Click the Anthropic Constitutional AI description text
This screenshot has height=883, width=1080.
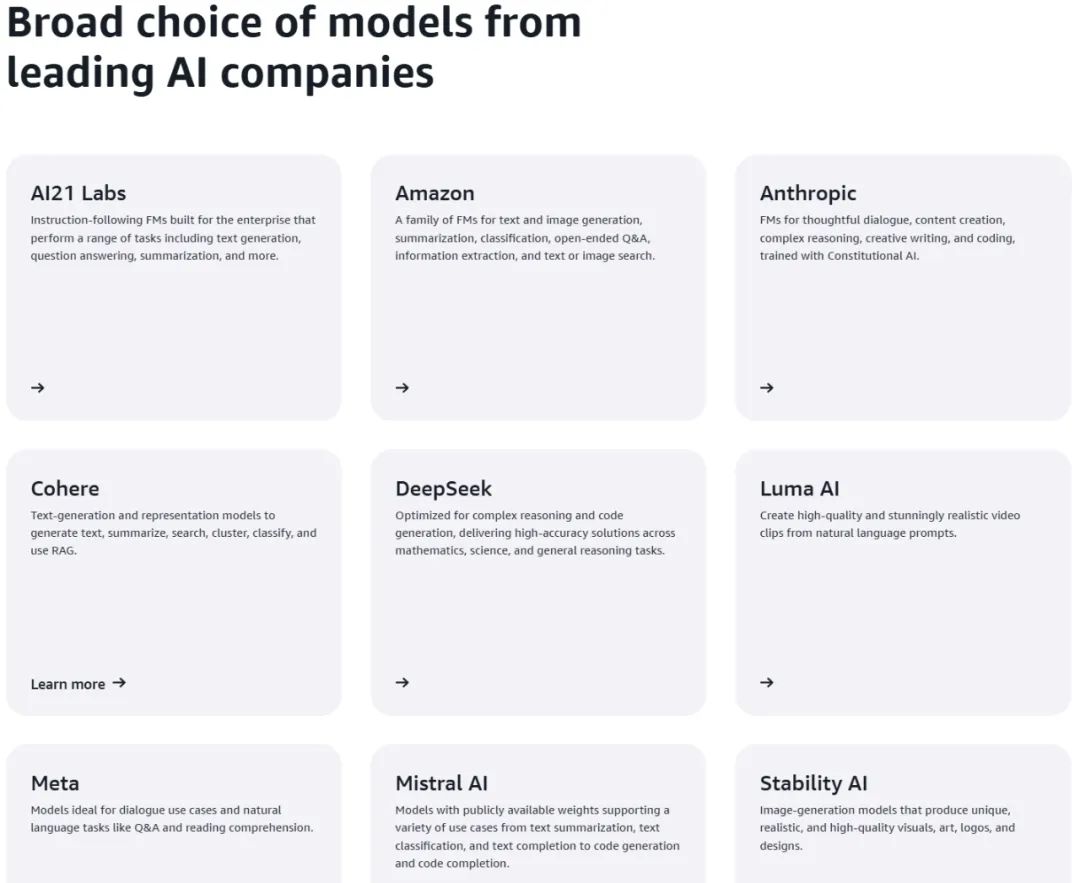click(887, 238)
